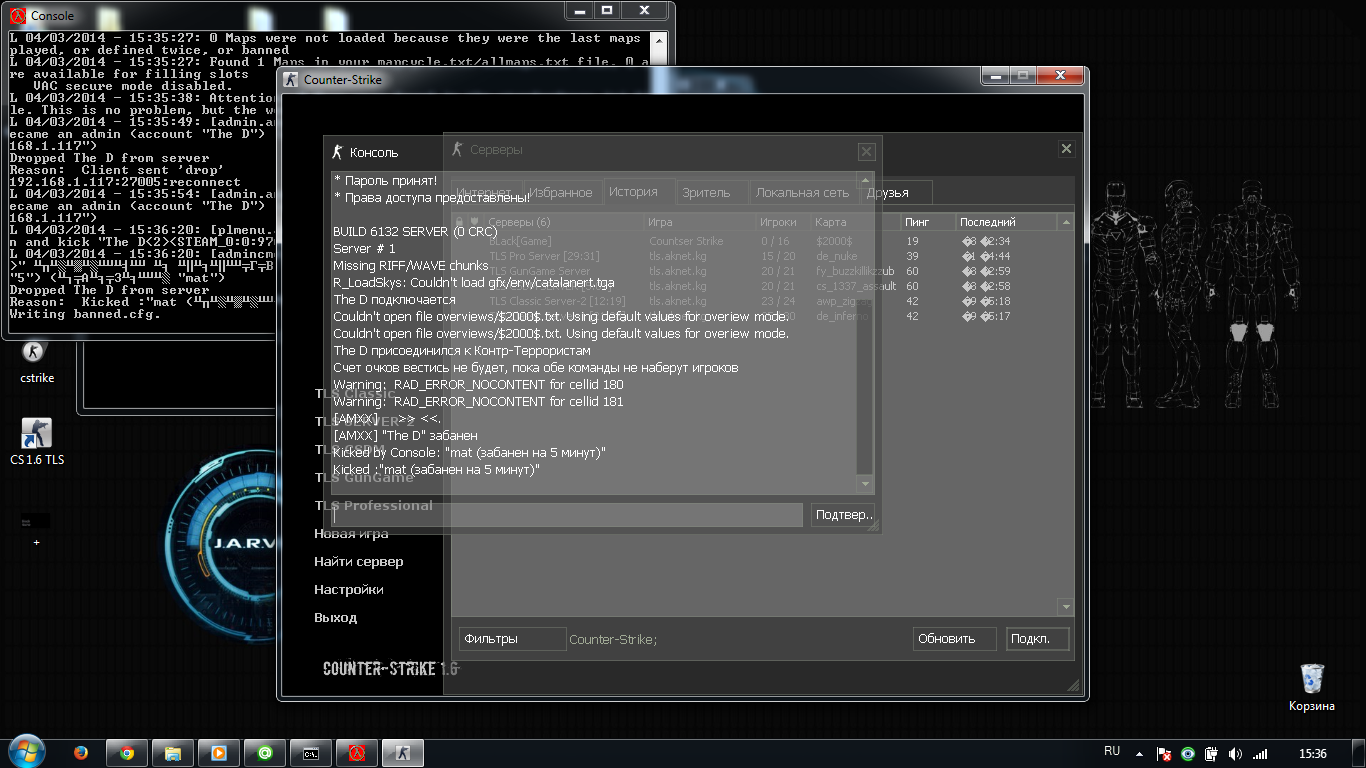Switch to the Избранное tab
This screenshot has height=768, width=1366.
tap(561, 192)
